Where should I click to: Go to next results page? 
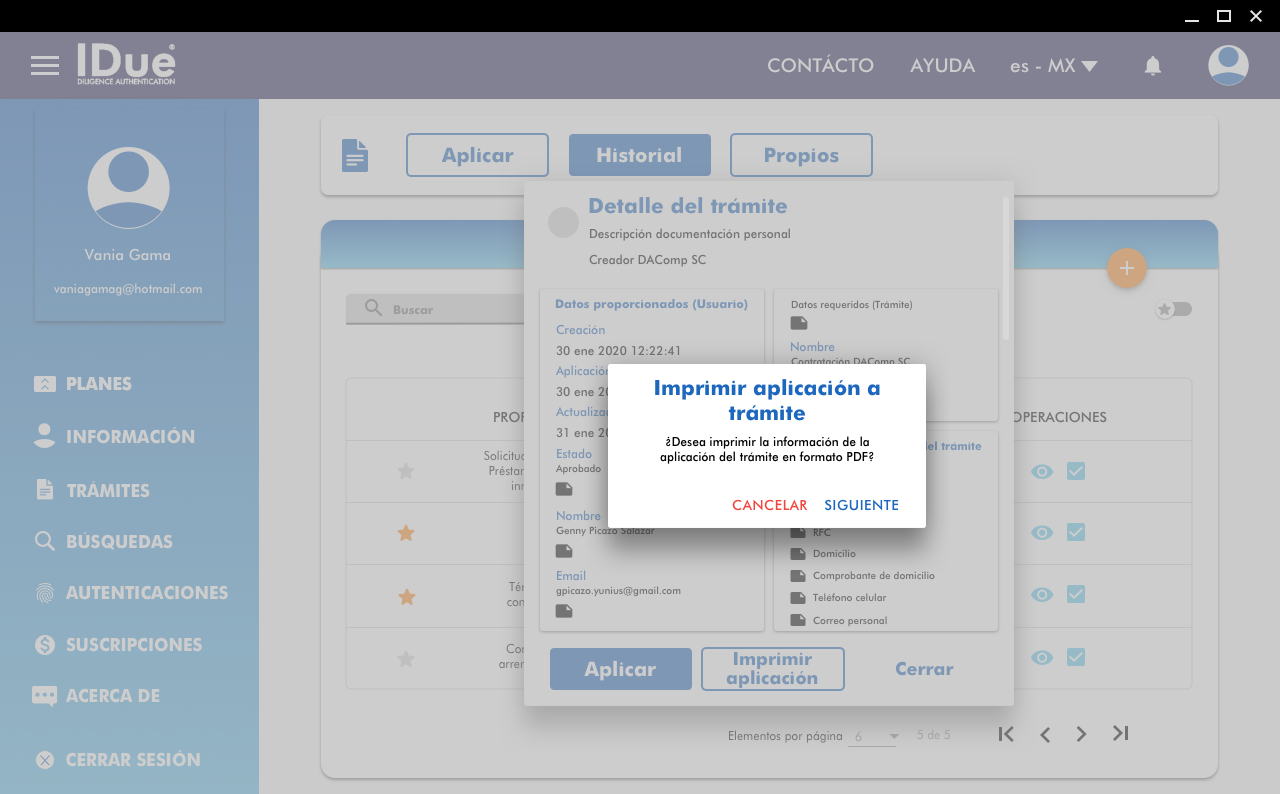[x=1081, y=734]
